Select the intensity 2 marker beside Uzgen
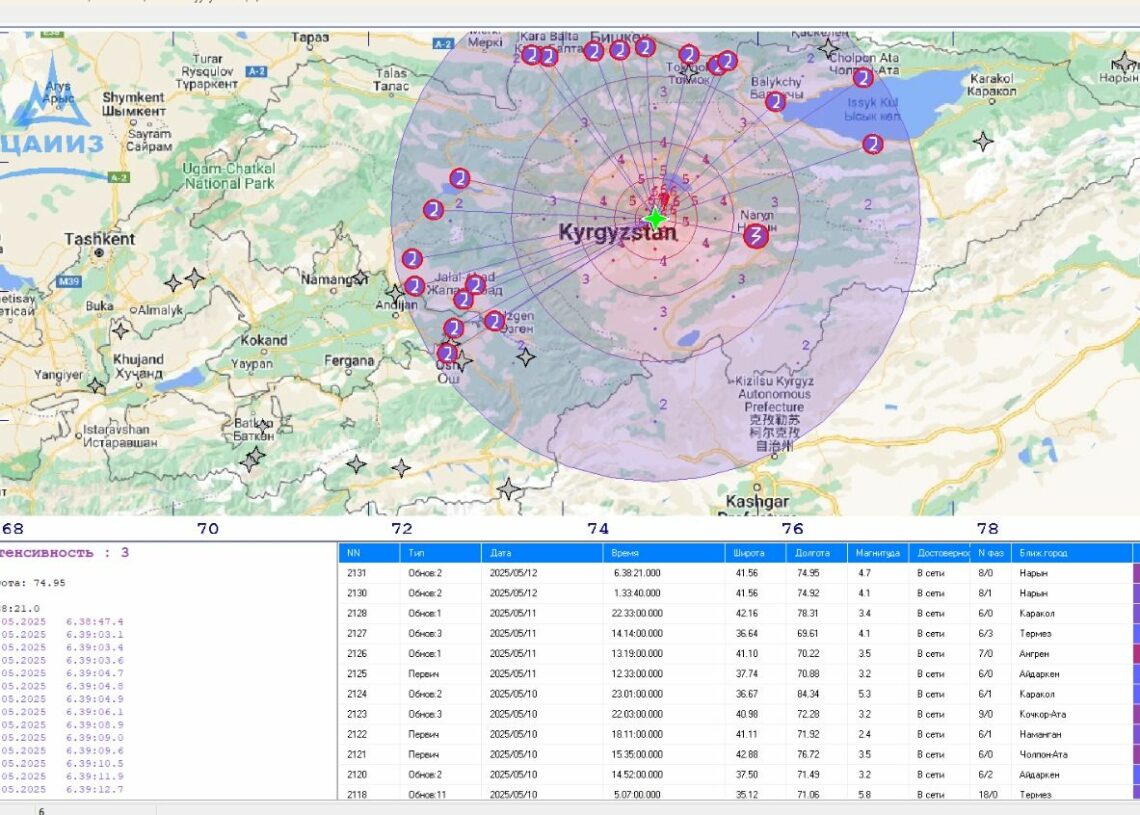The height and width of the screenshot is (815, 1140). click(x=494, y=321)
